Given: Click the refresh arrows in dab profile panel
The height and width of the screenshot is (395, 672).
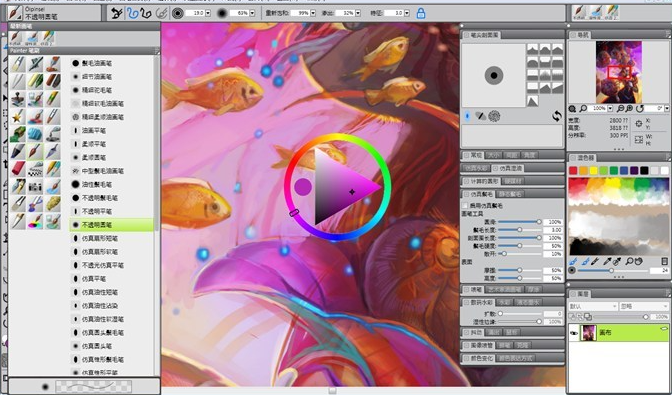Looking at the screenshot, I should (557, 116).
